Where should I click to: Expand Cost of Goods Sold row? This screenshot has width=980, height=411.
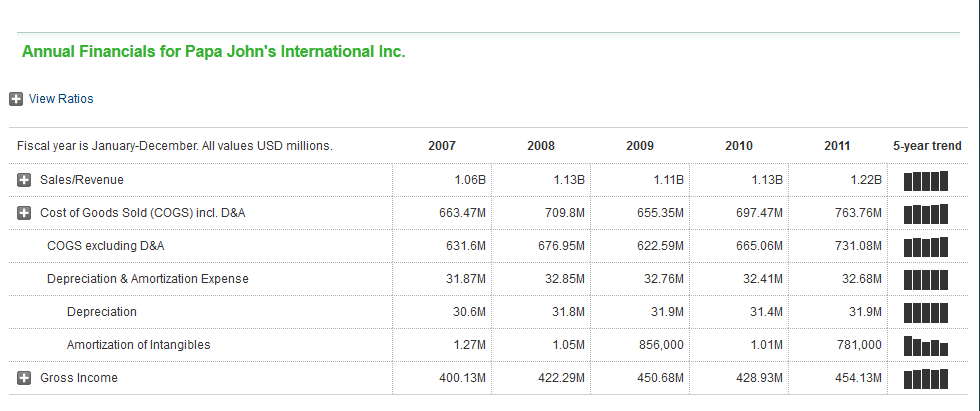point(24,213)
